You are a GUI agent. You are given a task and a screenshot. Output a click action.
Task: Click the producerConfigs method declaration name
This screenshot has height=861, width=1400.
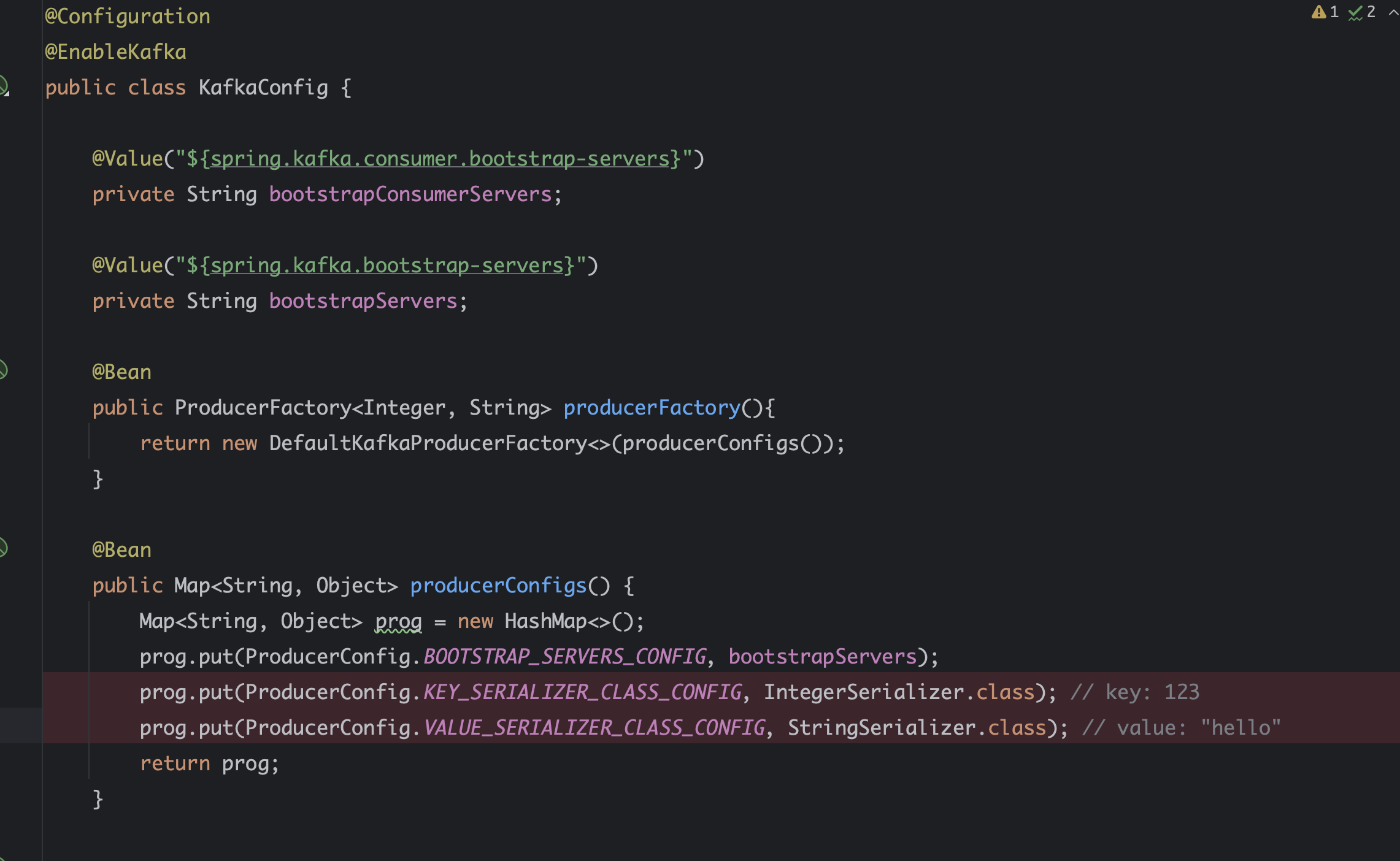tap(498, 586)
